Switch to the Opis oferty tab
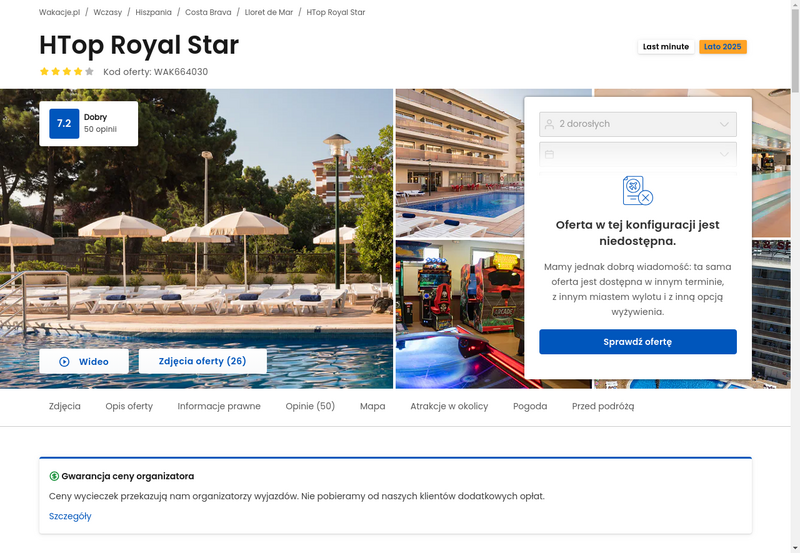The image size is (800, 553). [x=129, y=406]
